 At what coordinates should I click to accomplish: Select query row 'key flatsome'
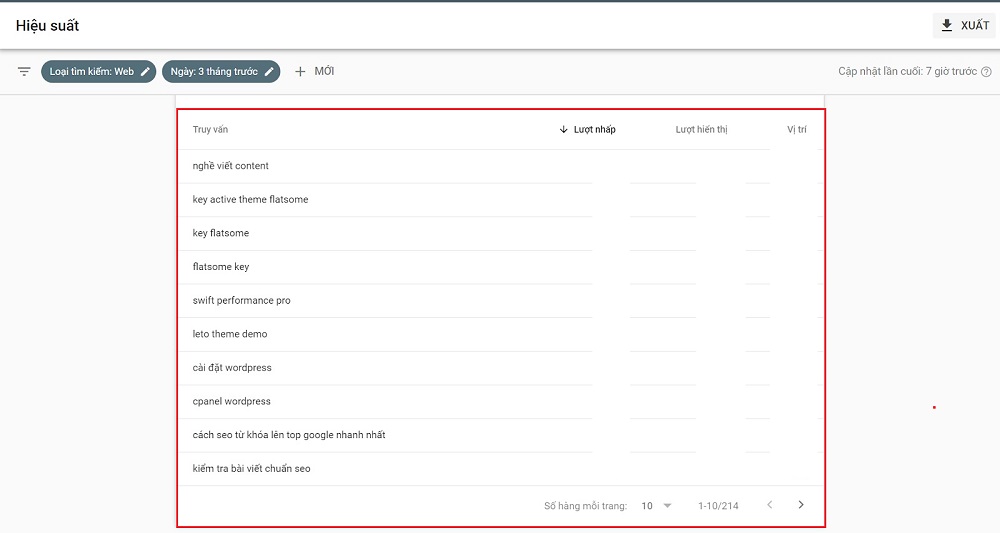(500, 233)
